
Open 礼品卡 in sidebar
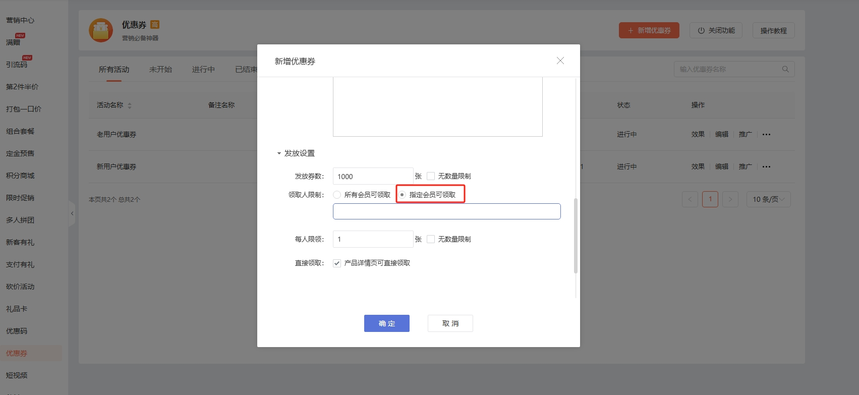(16, 309)
